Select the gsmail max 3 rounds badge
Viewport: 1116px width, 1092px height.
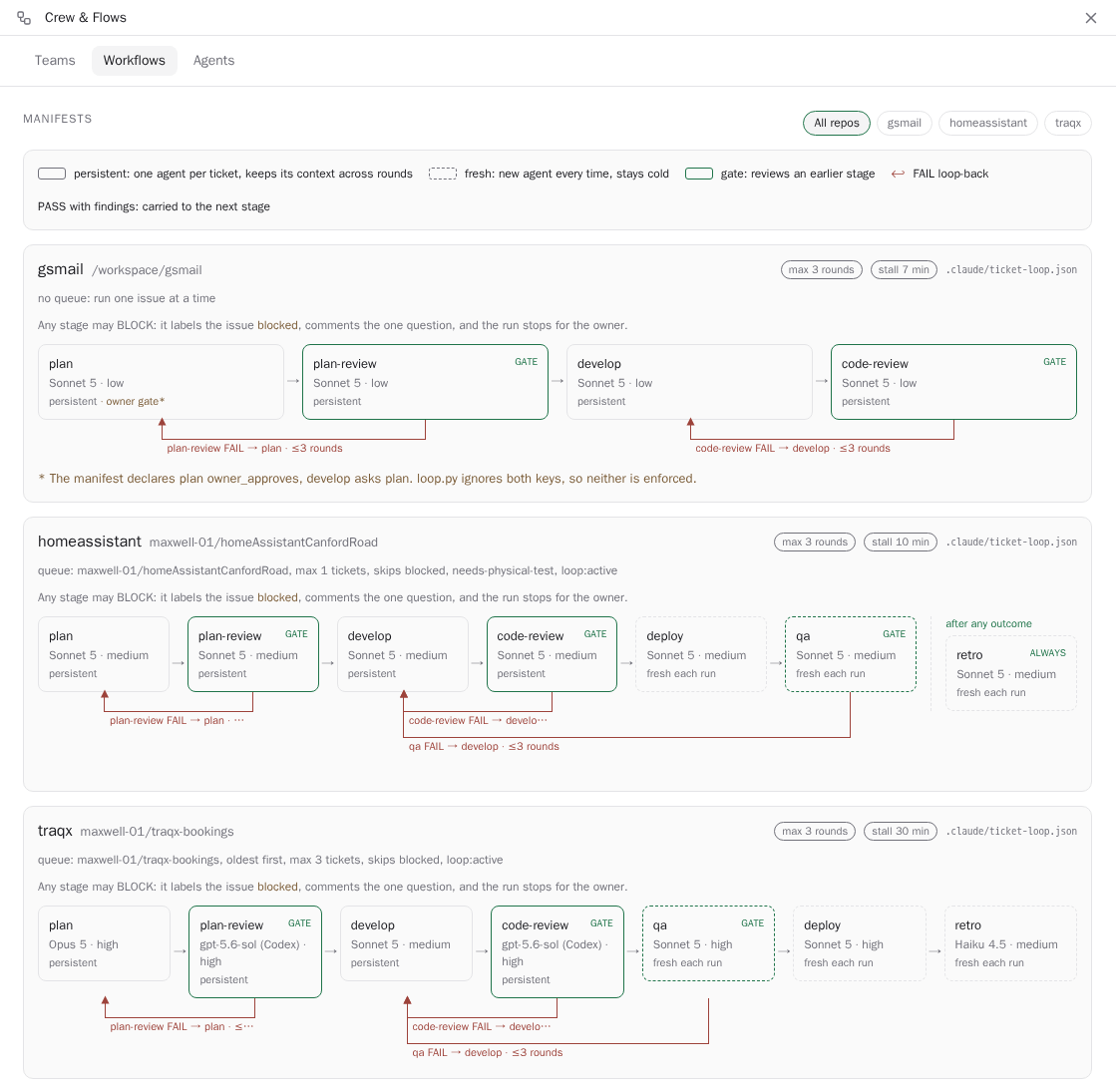822,270
